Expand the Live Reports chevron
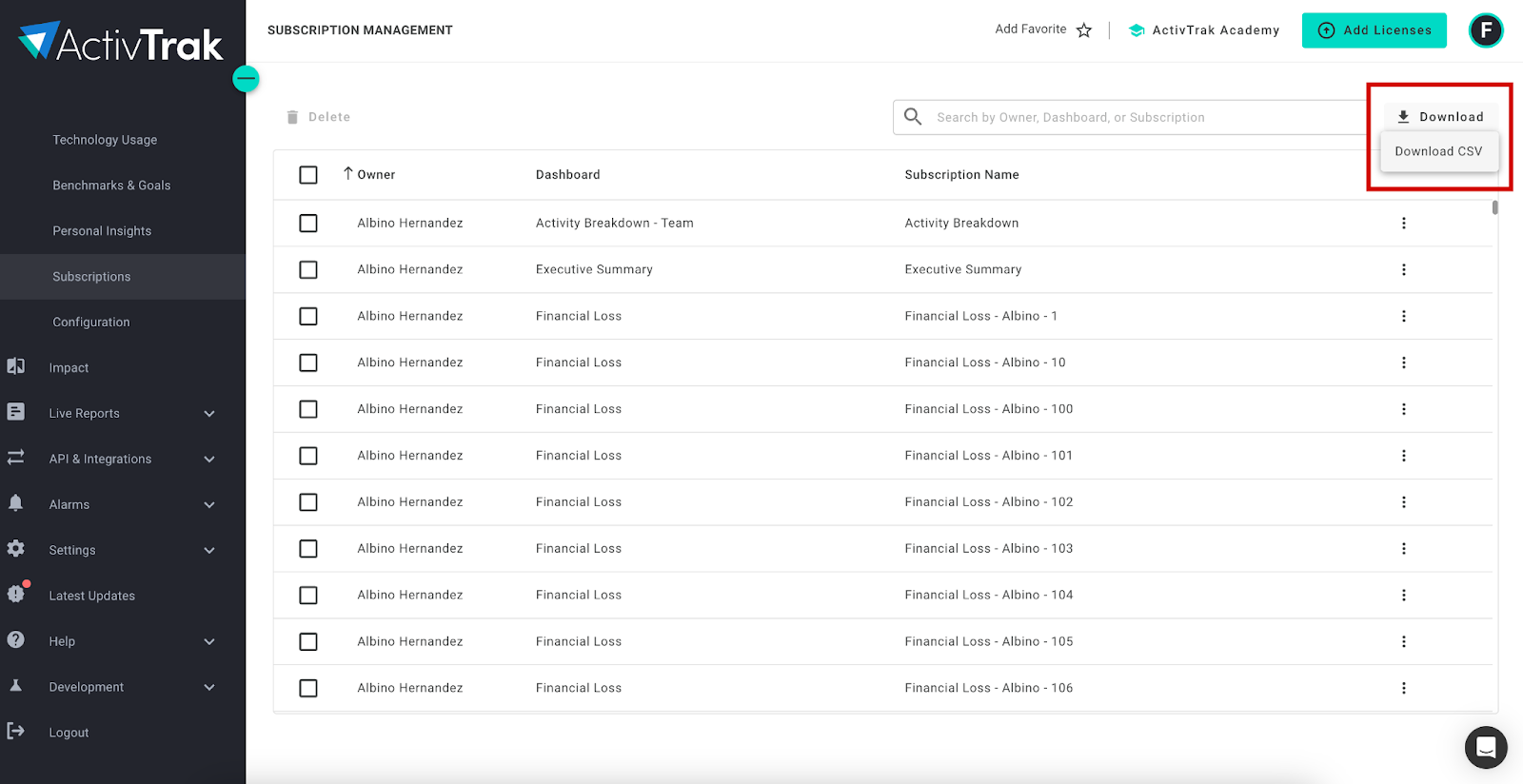This screenshot has width=1523, height=784. pyautogui.click(x=209, y=414)
